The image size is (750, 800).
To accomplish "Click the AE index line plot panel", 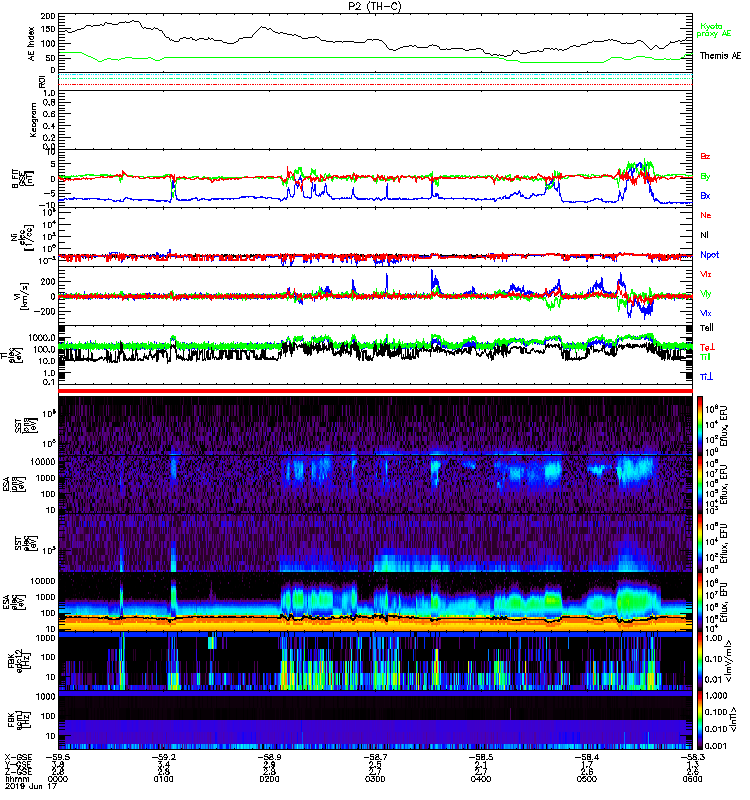I will (375, 43).
